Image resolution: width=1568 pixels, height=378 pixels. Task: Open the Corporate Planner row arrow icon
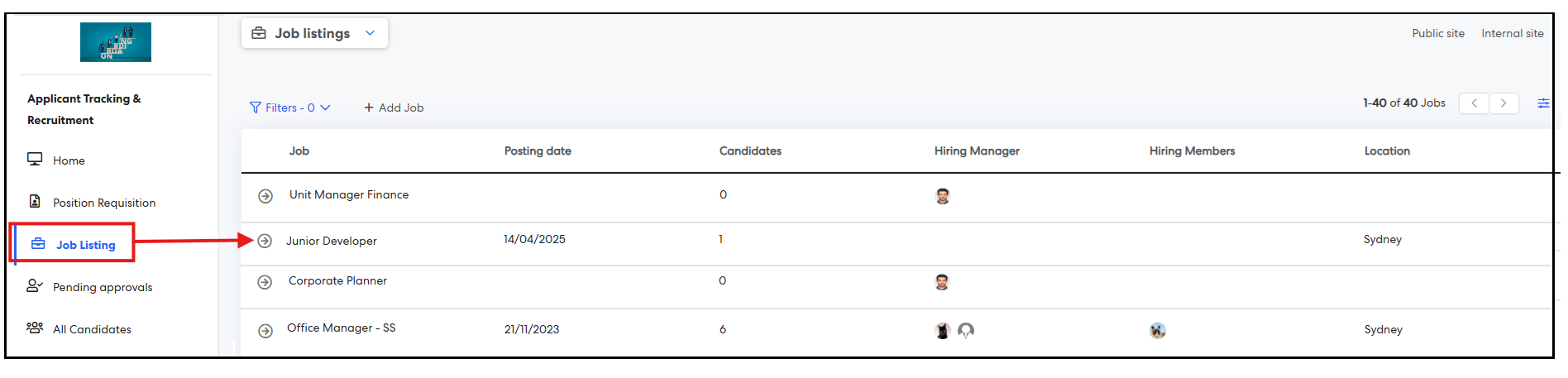[265, 282]
